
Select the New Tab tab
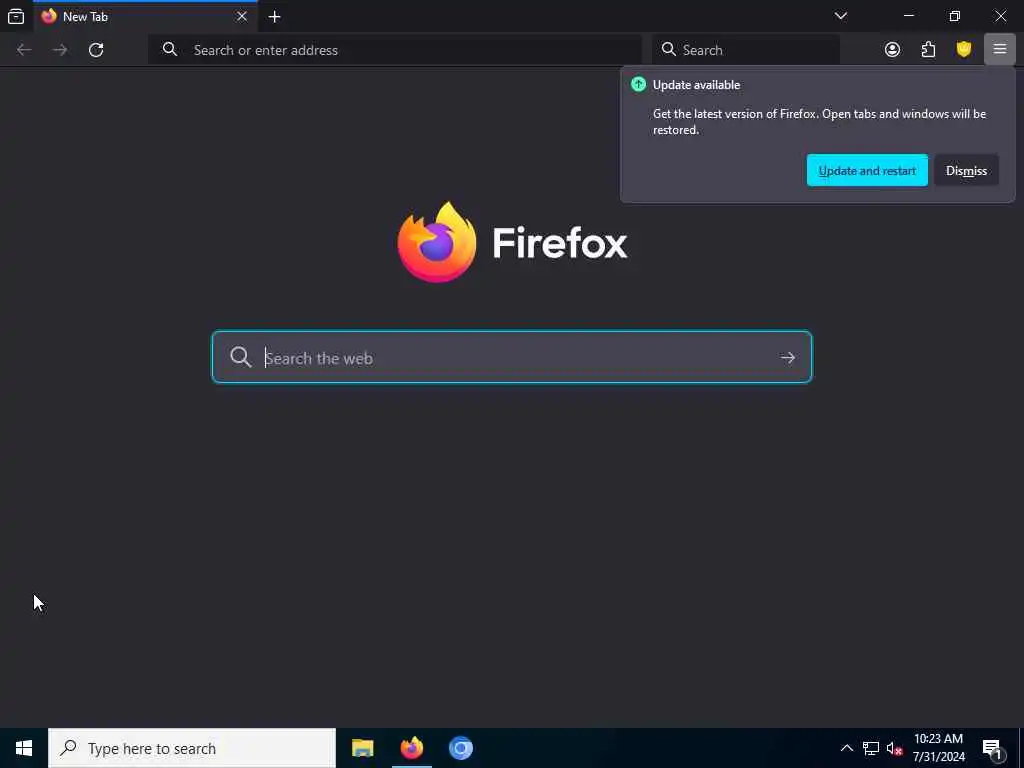[x=145, y=17]
